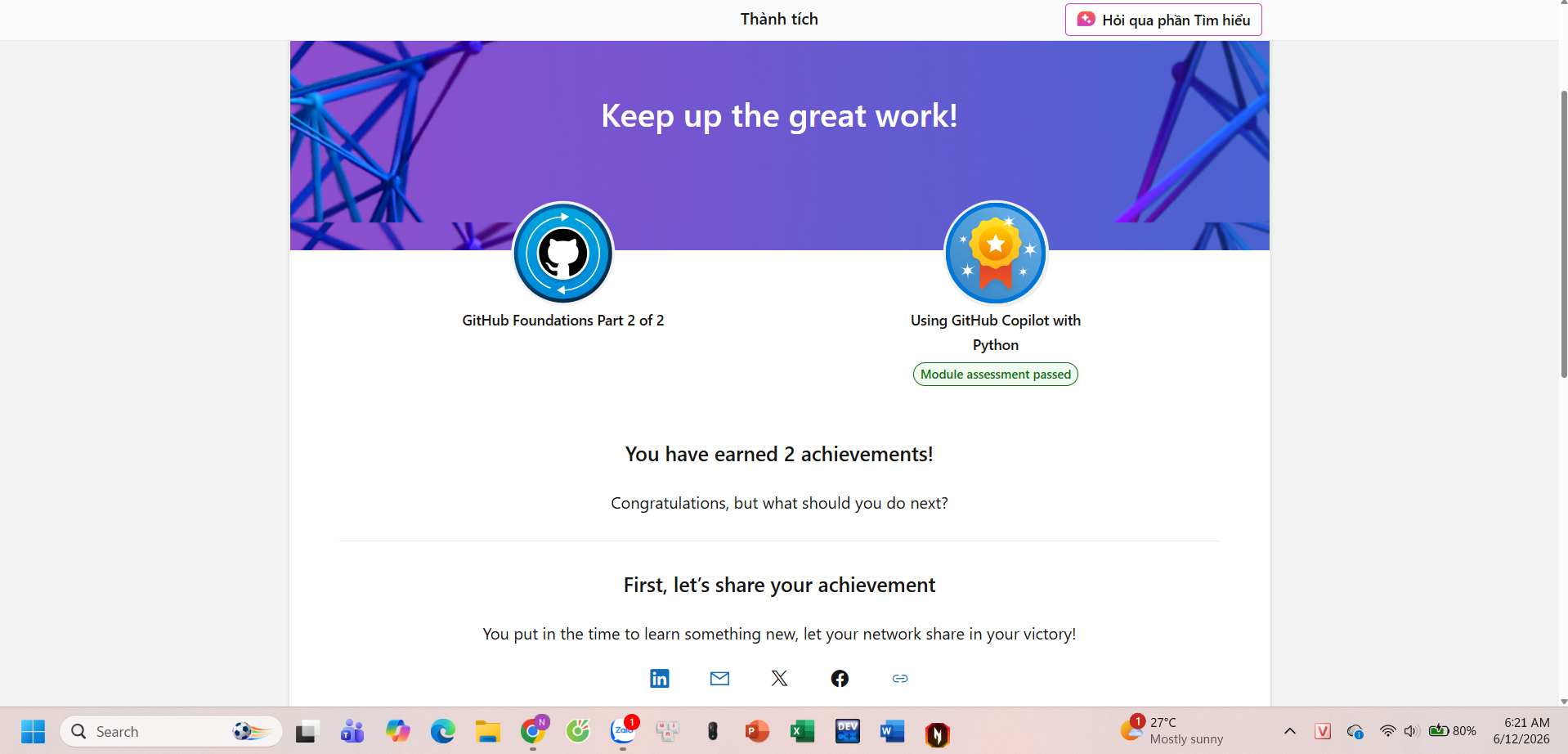Click the battery 80% indicator
This screenshot has height=754, width=1568.
(x=1452, y=731)
